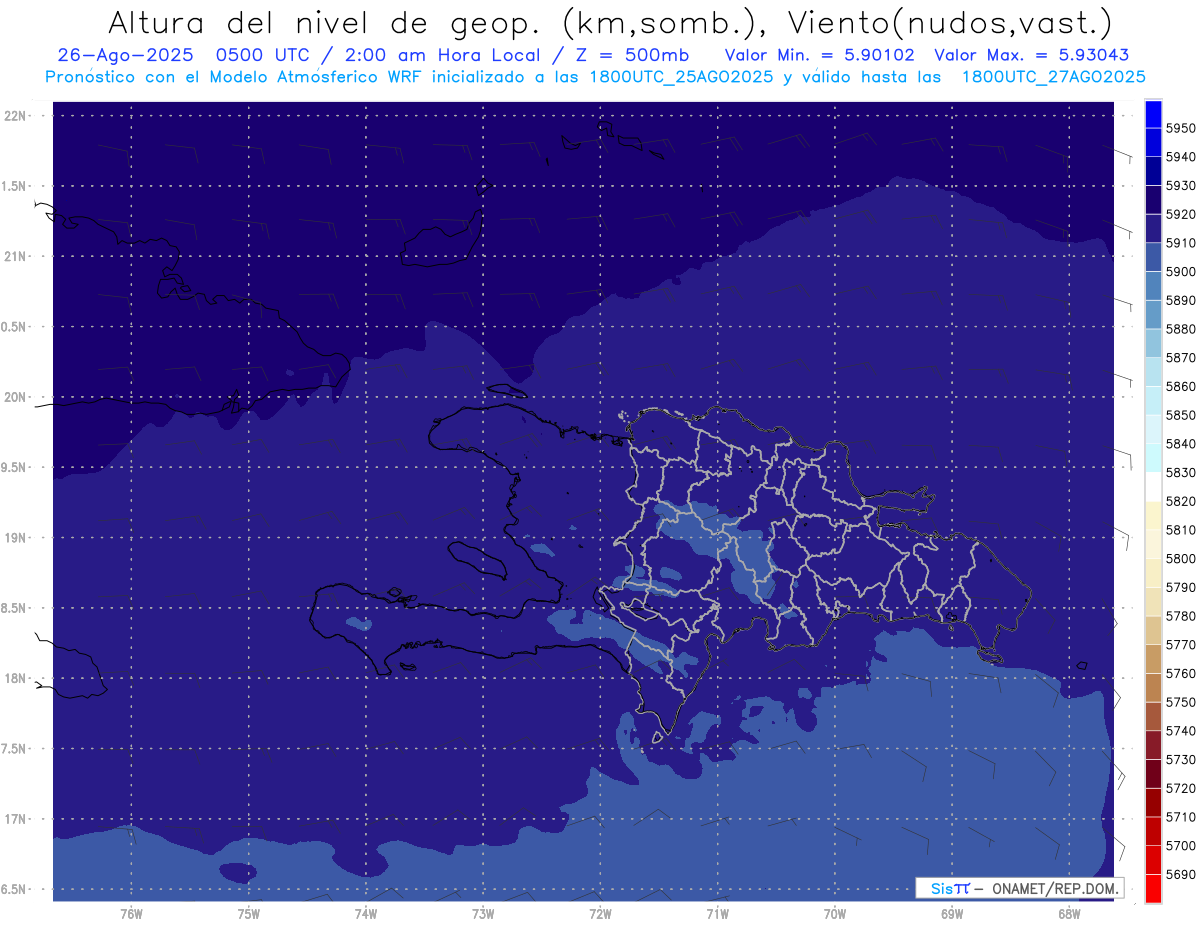Click the color bar label '5780'
The image size is (1200, 927).
pos(1180,616)
